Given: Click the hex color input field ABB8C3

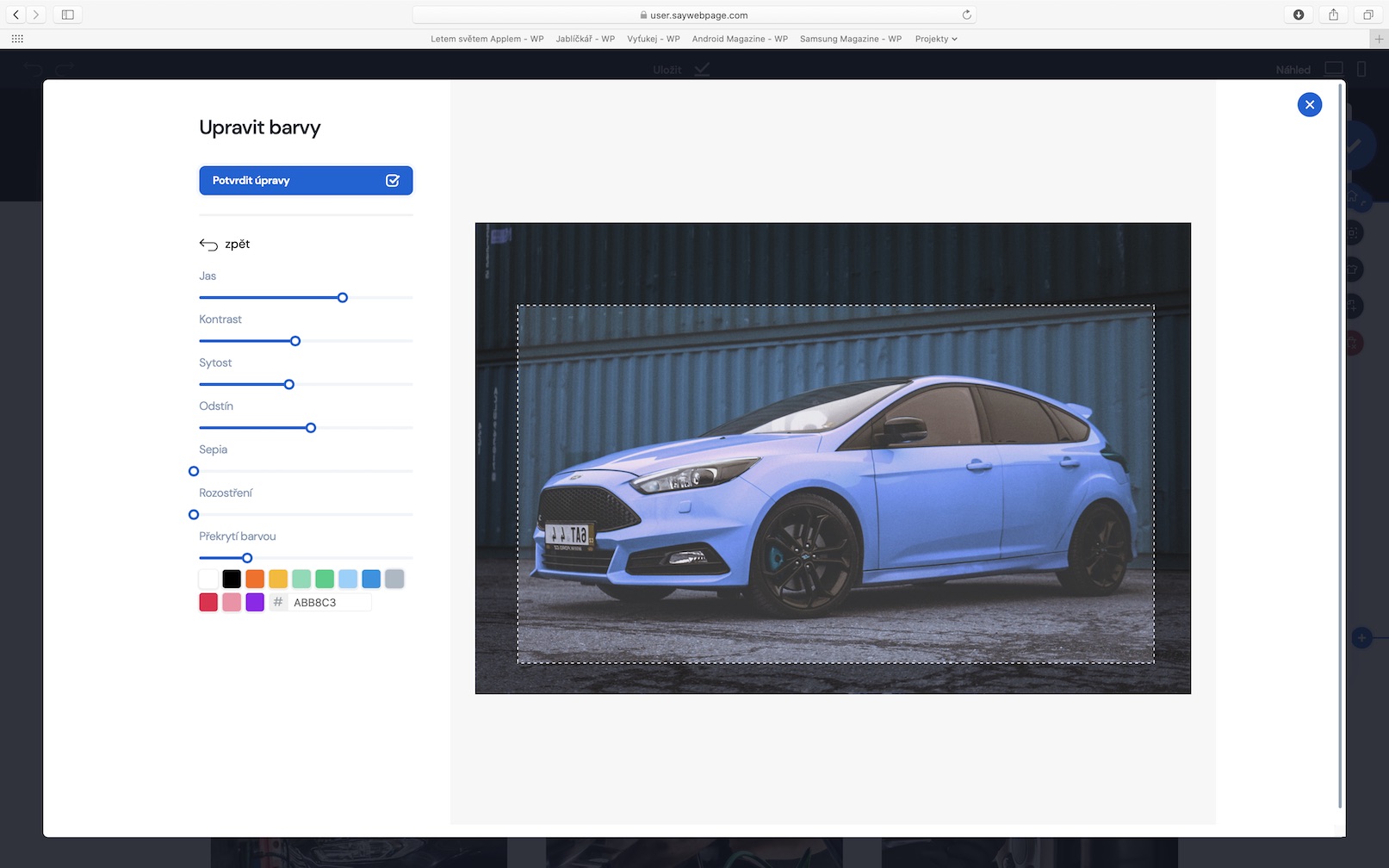Looking at the screenshot, I should click(x=330, y=602).
